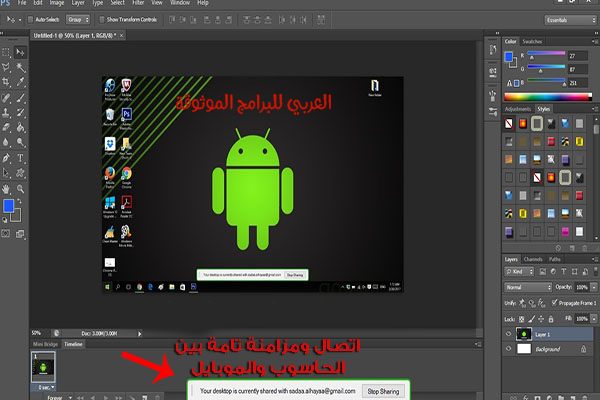Select the Magic Wand tool
The image size is (600, 400).
tap(20, 67)
